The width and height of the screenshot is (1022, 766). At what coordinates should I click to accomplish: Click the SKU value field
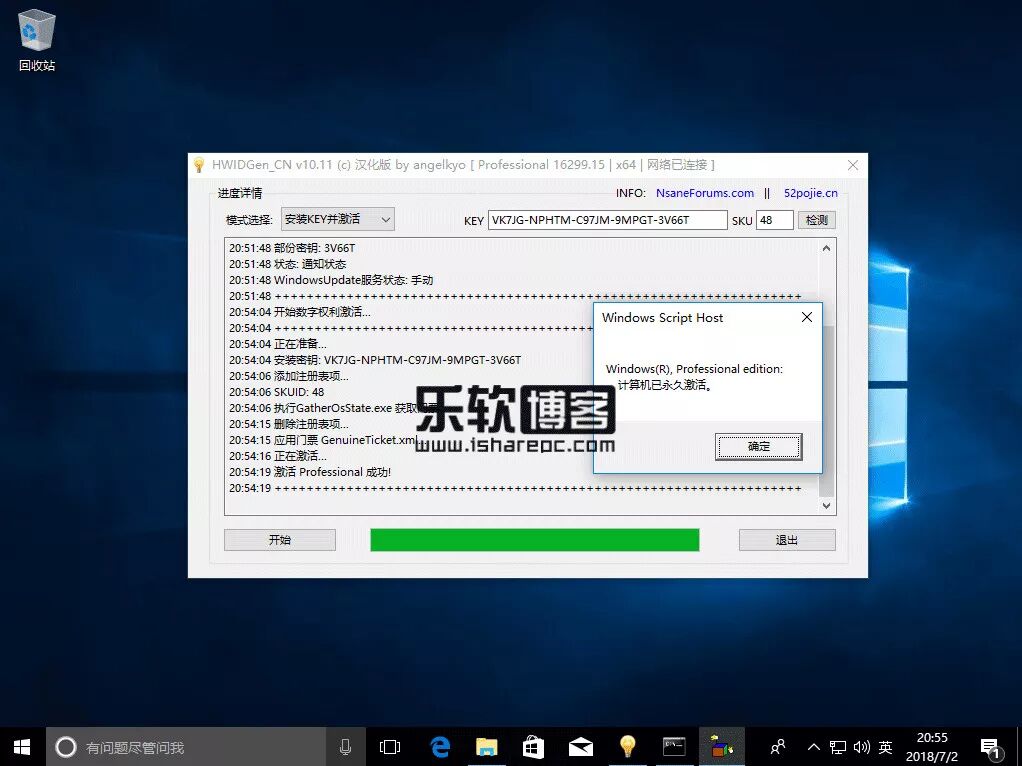tap(774, 220)
